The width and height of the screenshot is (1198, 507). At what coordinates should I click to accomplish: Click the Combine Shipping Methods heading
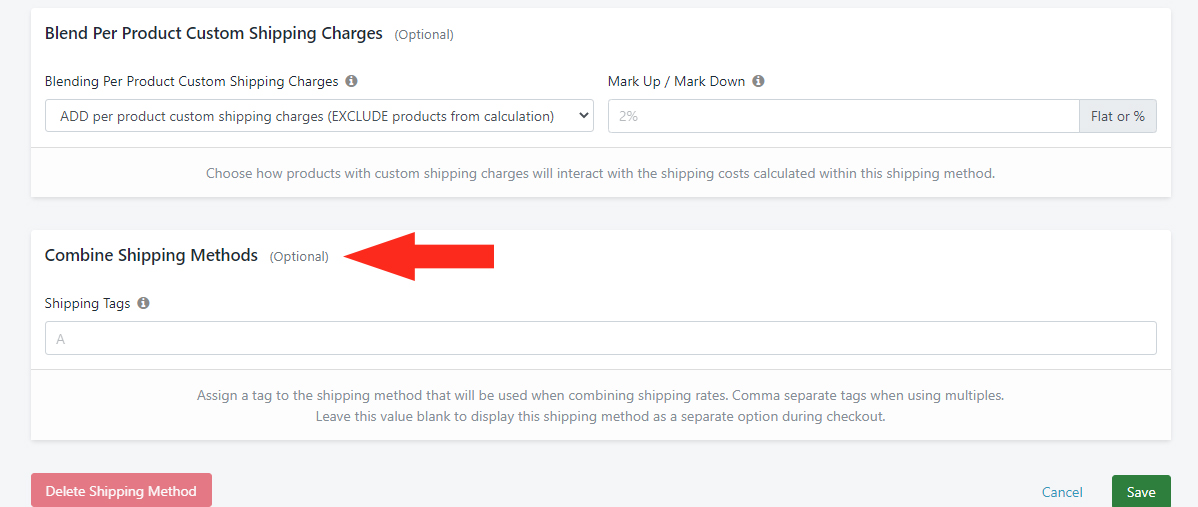[151, 255]
